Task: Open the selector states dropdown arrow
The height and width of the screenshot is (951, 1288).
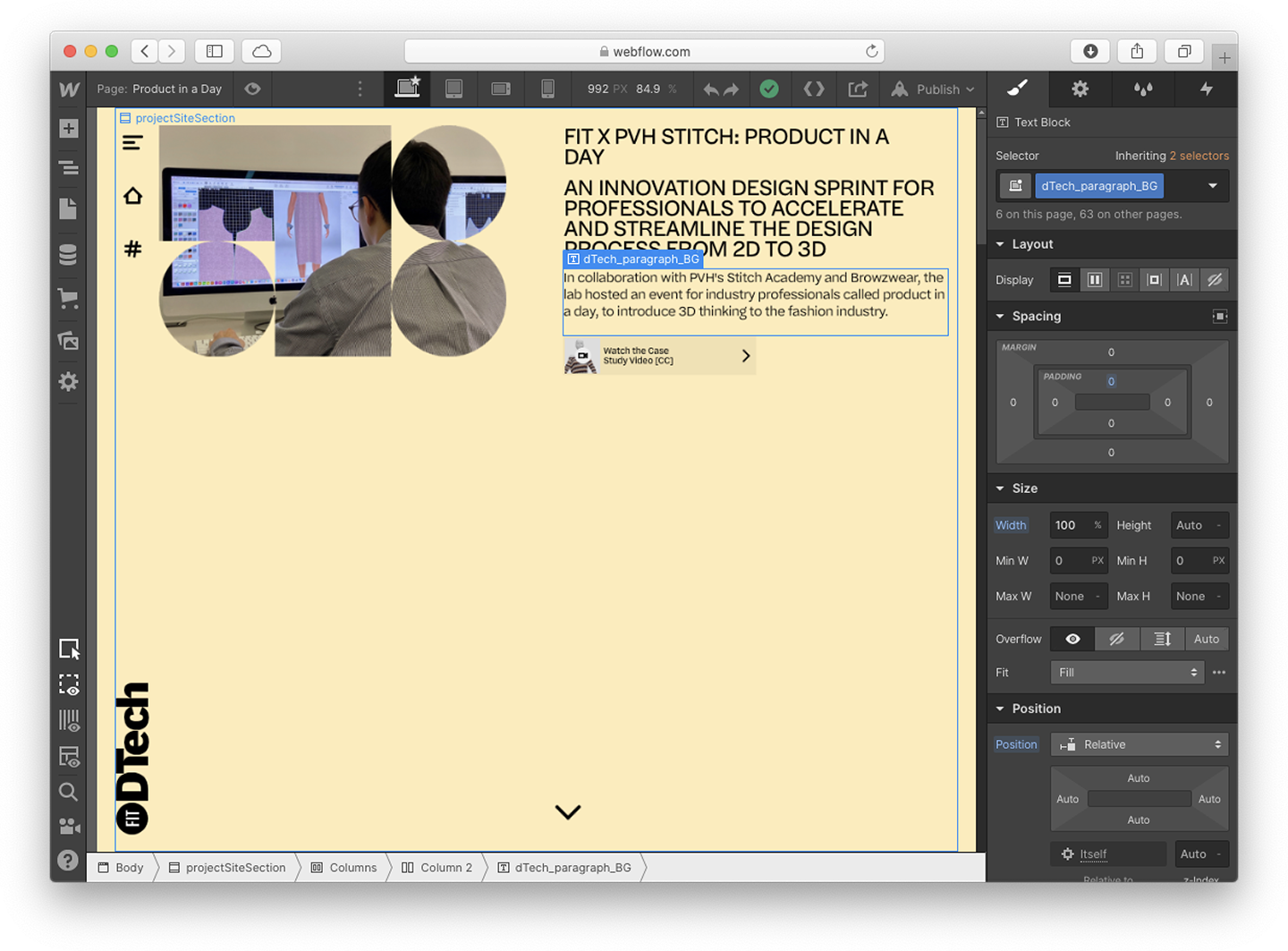Action: click(1213, 186)
